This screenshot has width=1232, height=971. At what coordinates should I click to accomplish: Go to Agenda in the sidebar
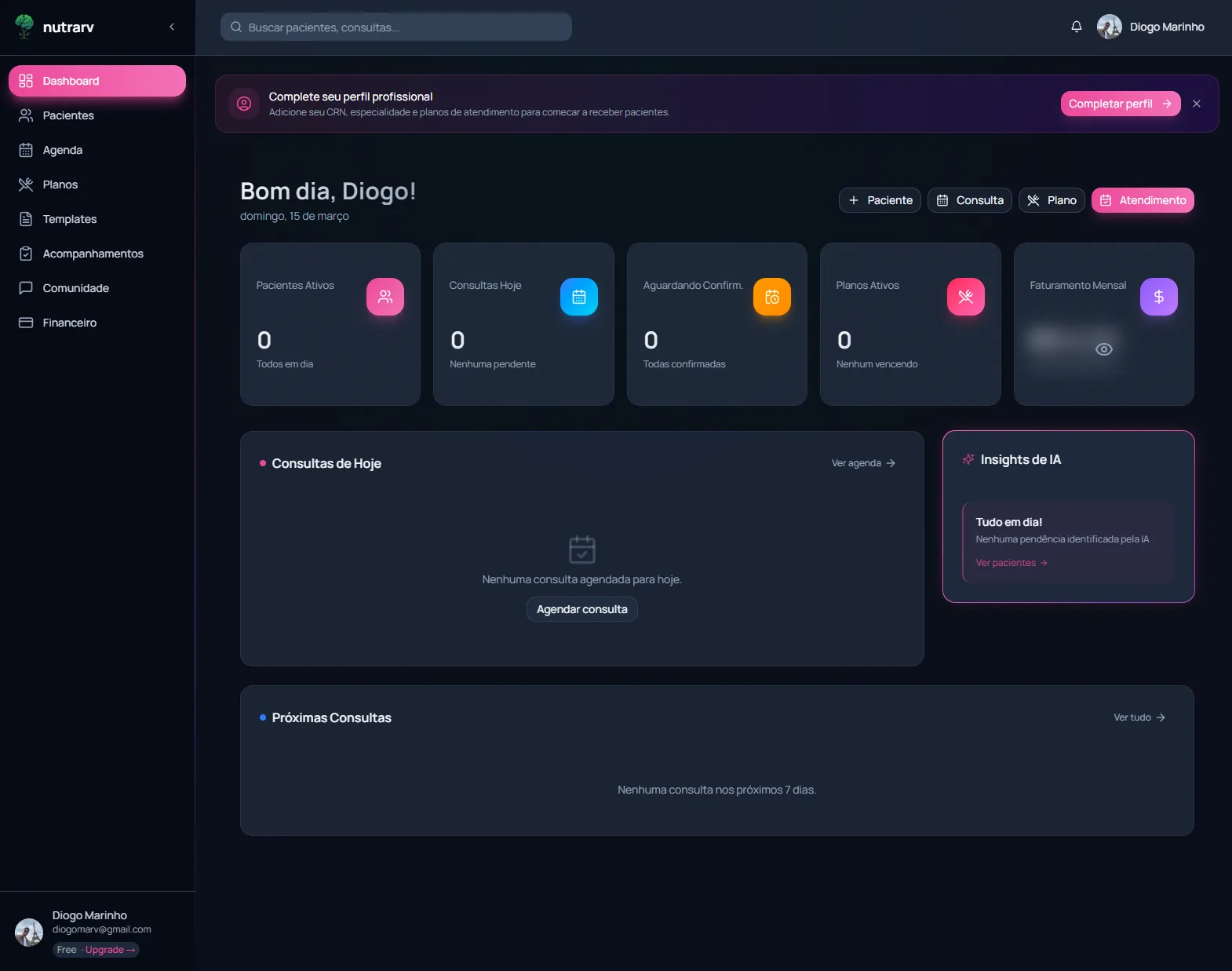click(63, 150)
